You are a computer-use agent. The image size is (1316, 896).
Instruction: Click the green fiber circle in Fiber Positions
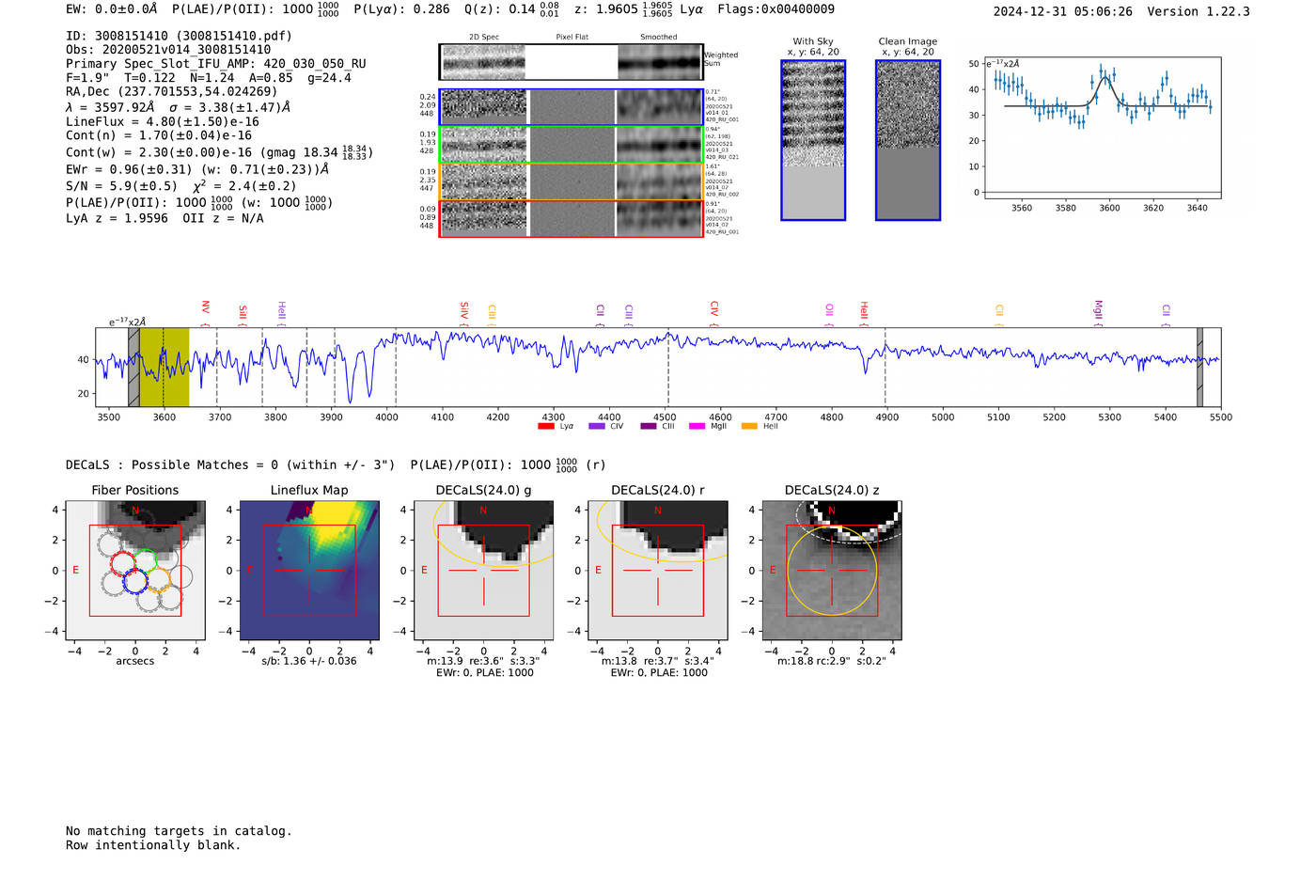point(146,562)
